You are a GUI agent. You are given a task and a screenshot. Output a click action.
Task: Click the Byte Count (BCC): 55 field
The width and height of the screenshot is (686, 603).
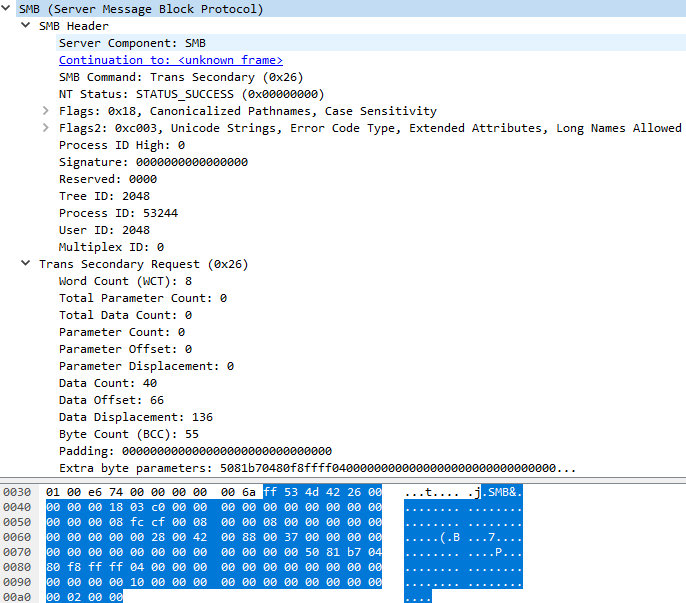pyautogui.click(x=128, y=434)
